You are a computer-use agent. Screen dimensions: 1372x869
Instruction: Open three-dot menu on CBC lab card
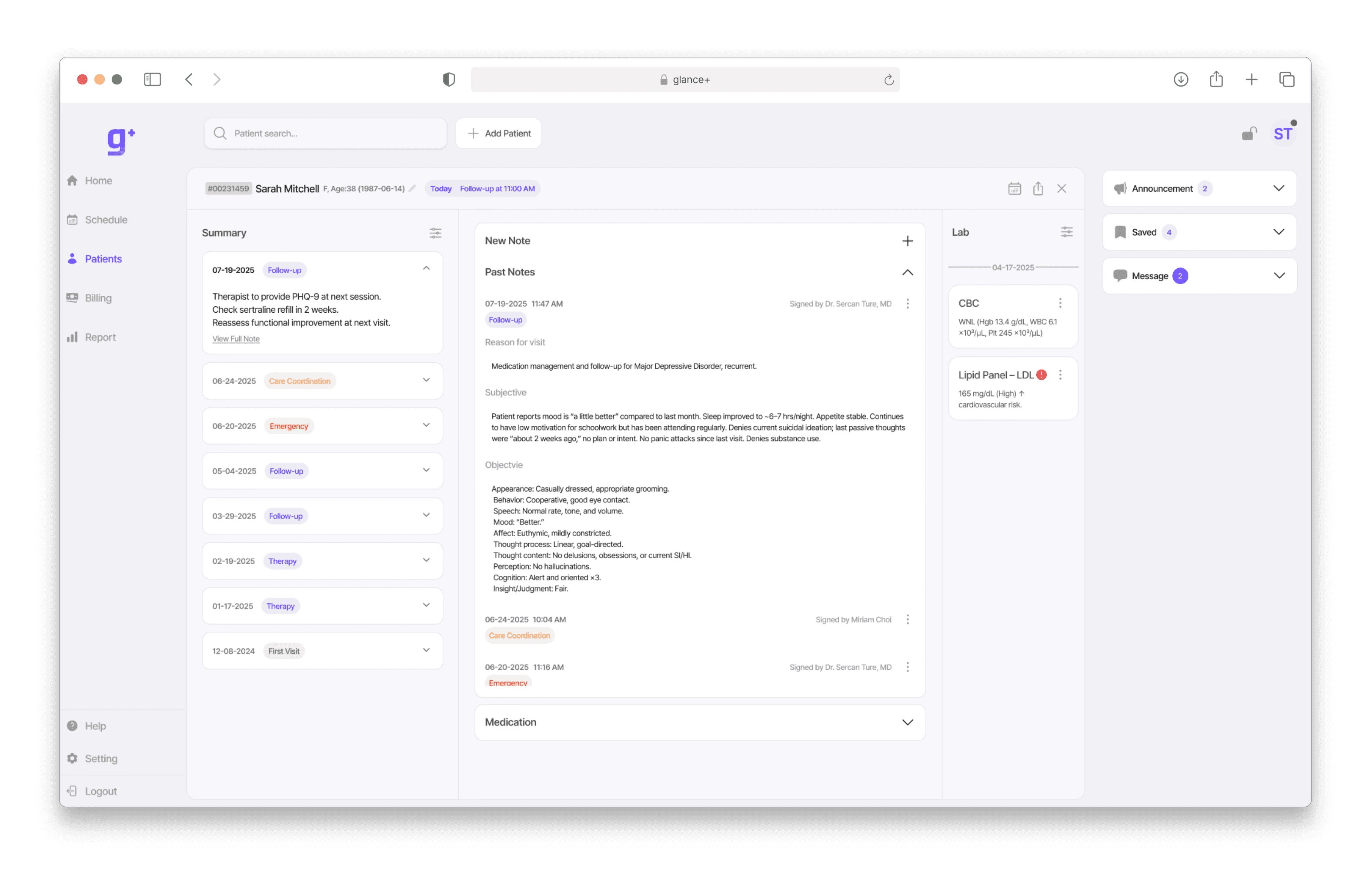pyautogui.click(x=1060, y=303)
